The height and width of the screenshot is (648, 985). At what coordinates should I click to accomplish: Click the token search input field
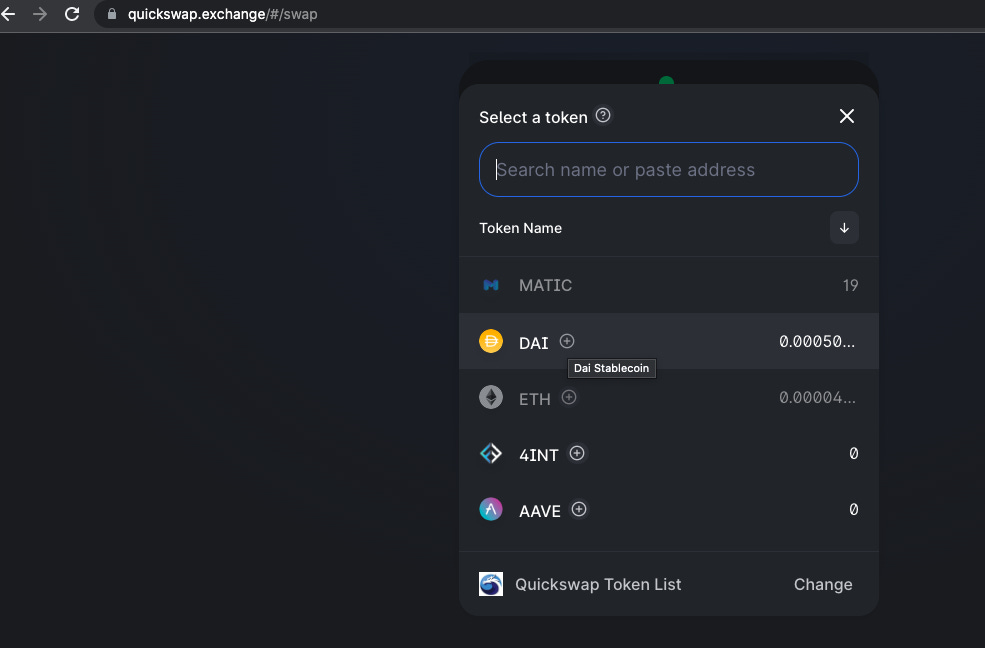coord(668,169)
